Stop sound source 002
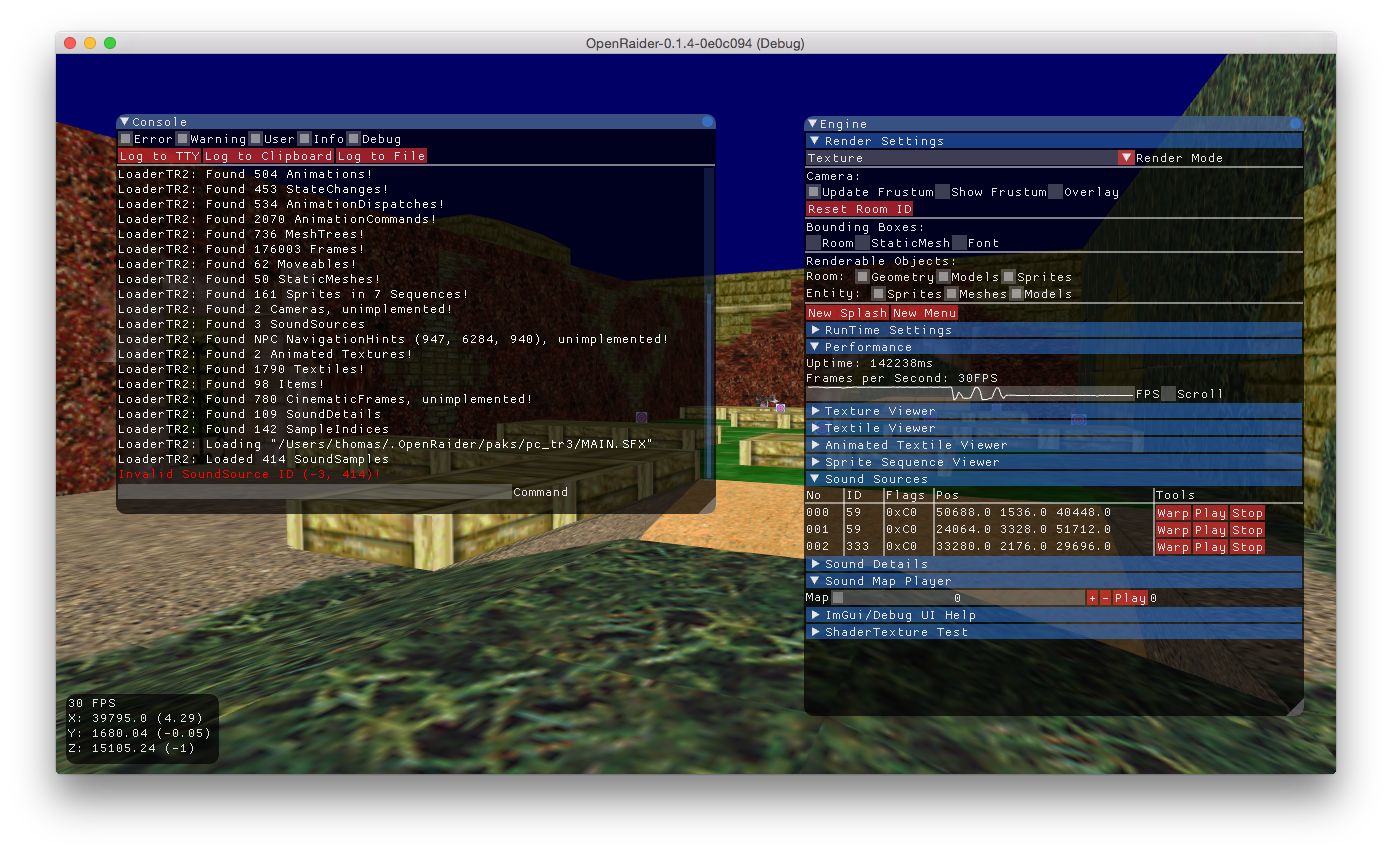The image size is (1392, 854). [1247, 547]
